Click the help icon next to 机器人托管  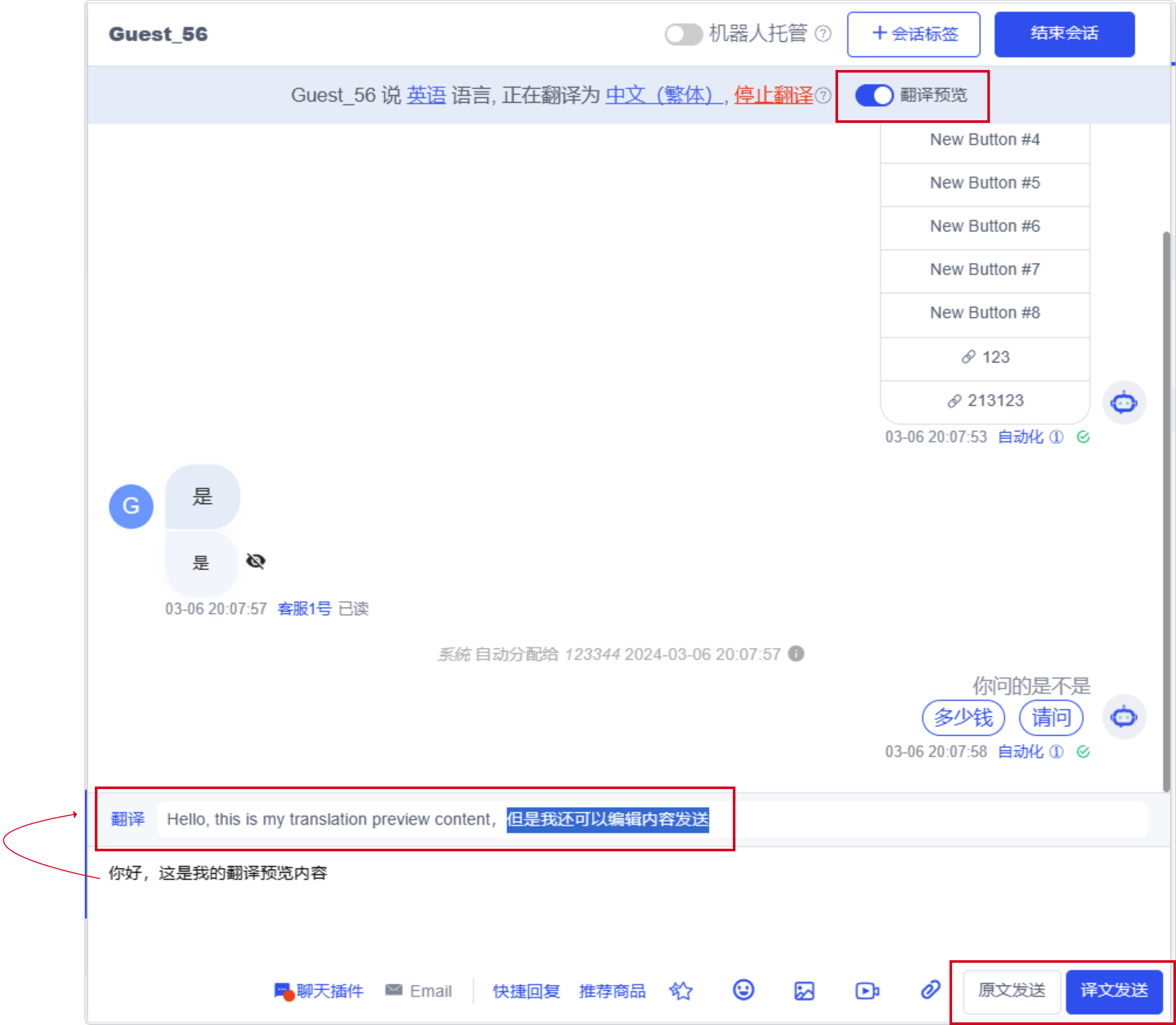(823, 34)
